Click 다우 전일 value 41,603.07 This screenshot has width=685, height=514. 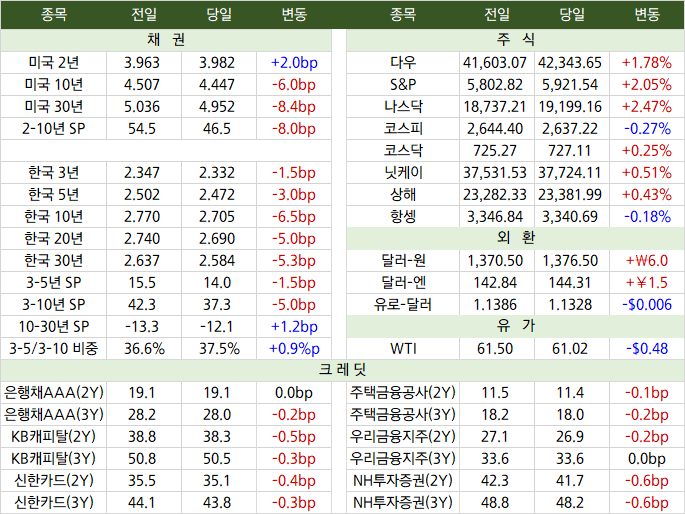coord(495,63)
